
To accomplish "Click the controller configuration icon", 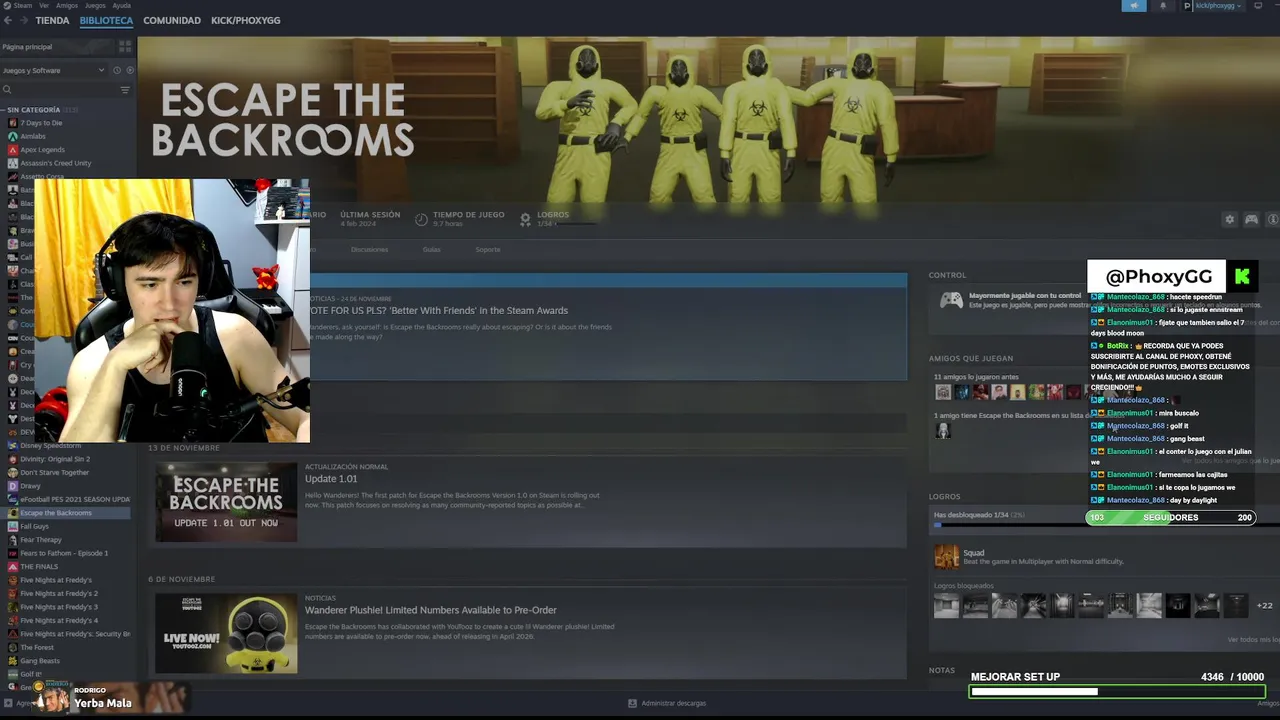I will [x=1251, y=220].
